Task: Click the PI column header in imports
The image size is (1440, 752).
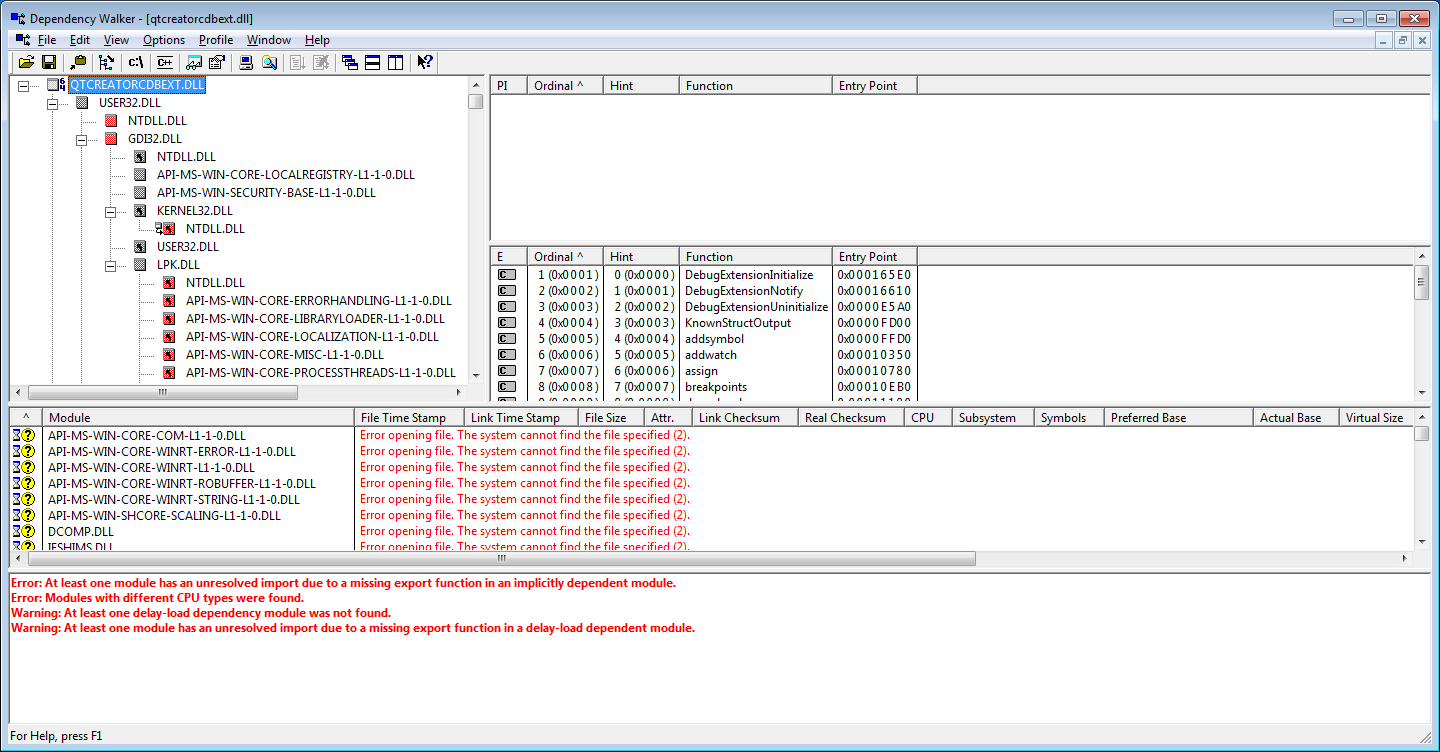Action: pyautogui.click(x=508, y=86)
